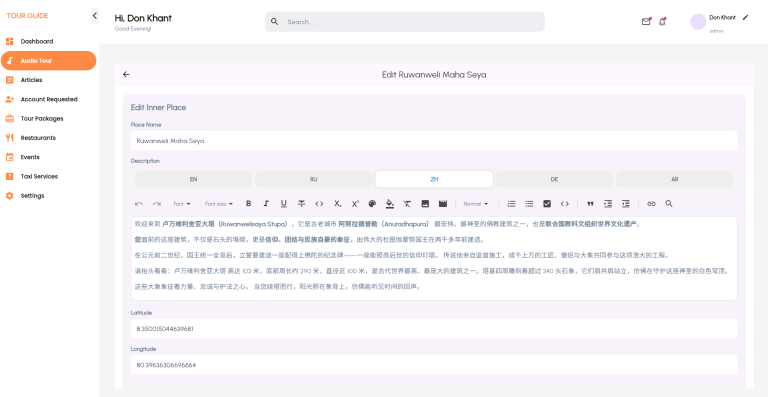Screen dimensions: 768x397
Task: Undo the last edit in editor
Action: [139, 204]
